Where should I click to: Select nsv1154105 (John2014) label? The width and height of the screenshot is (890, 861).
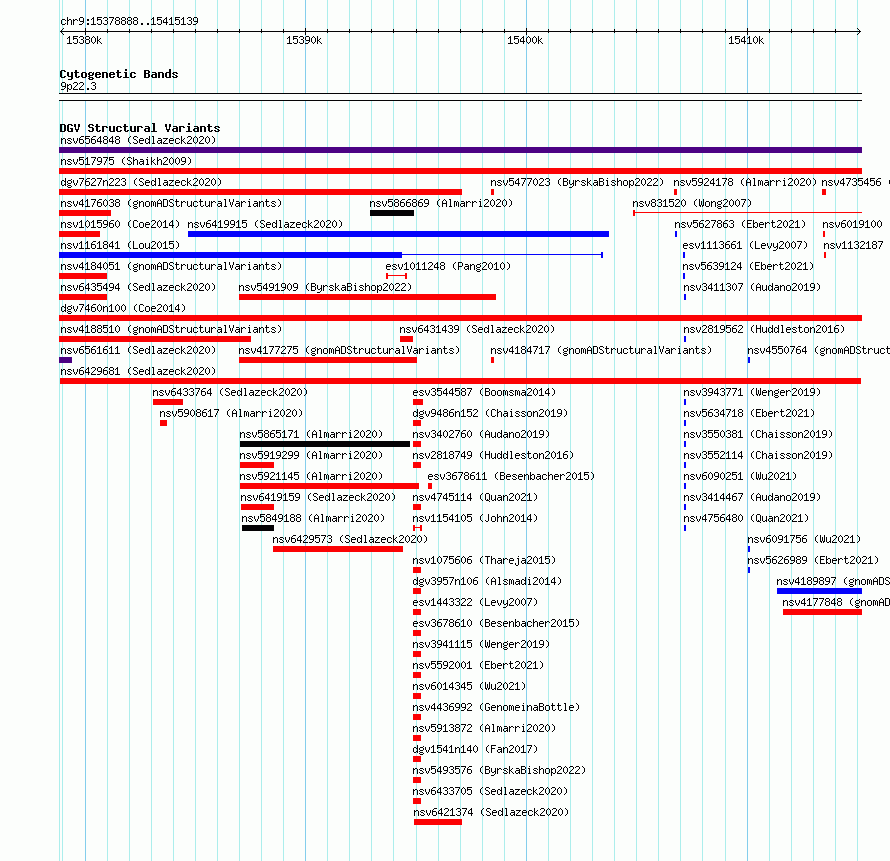pyautogui.click(x=475, y=518)
